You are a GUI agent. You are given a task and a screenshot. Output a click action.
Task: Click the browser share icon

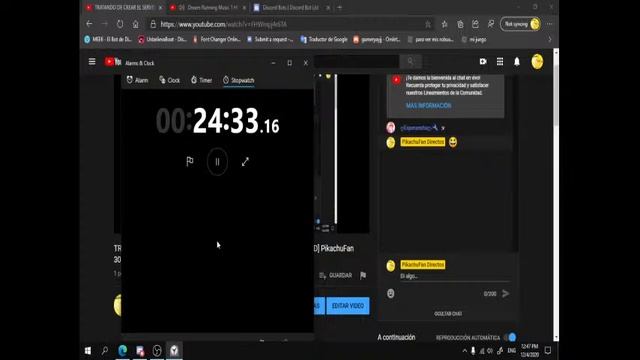476,24
